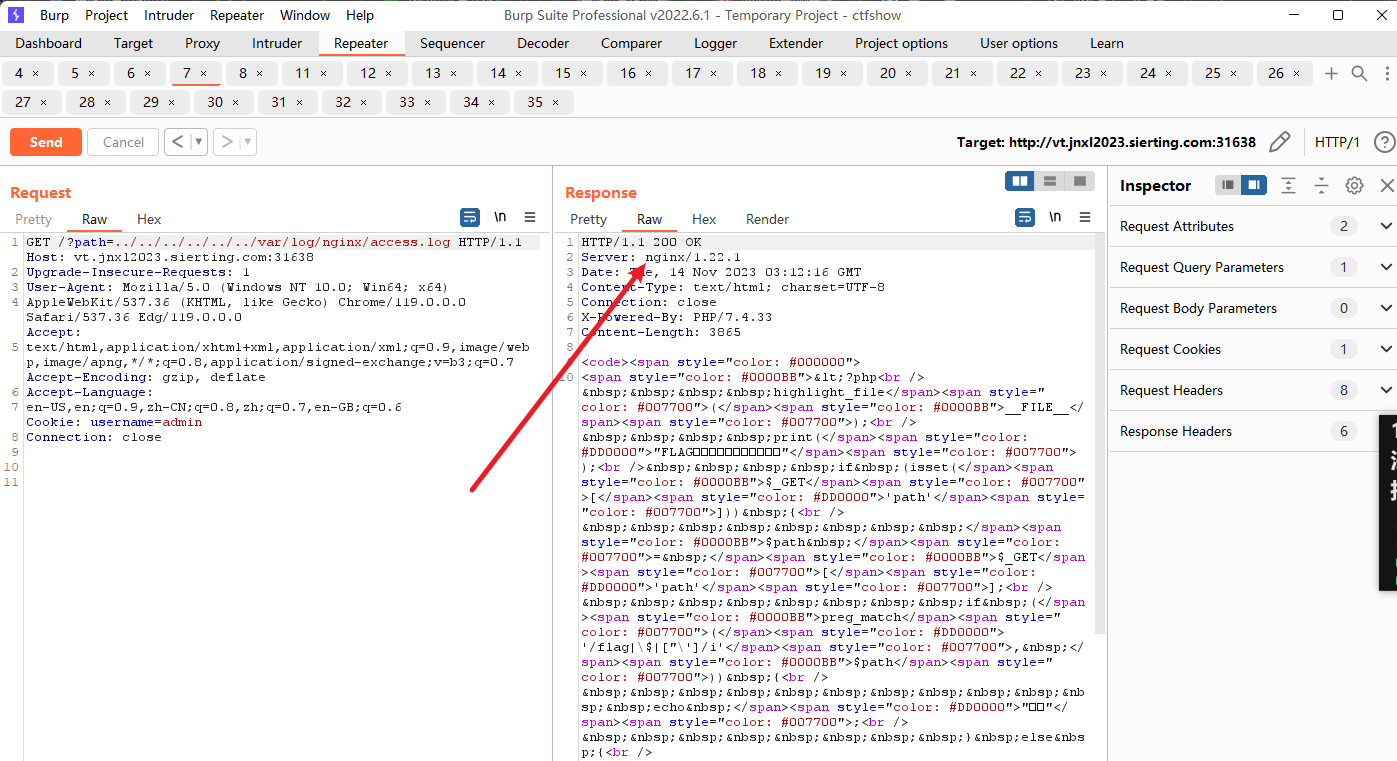Screen dimensions: 1397x761
Task: Switch to combined tabbed request/response layout
Action: pyautogui.click(x=1079, y=181)
